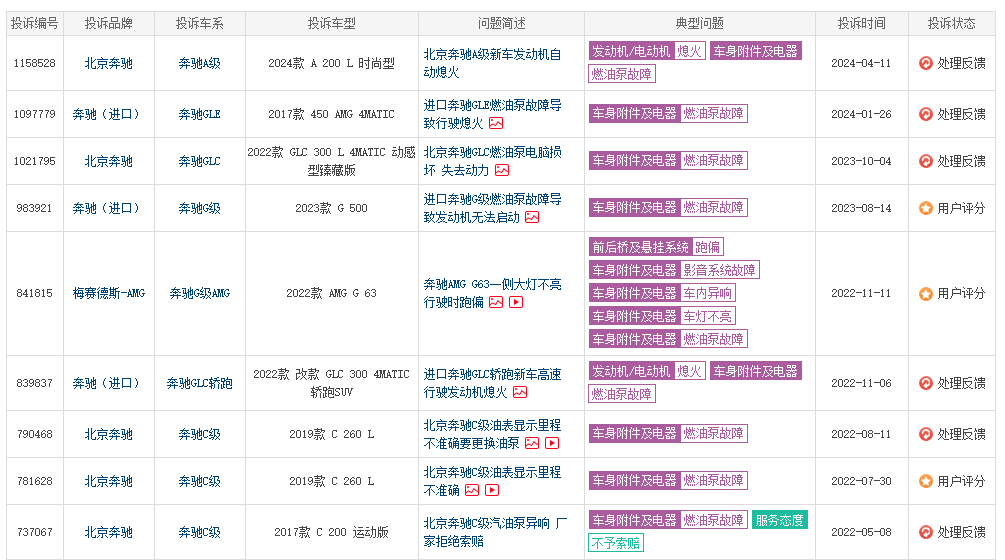Play video icon in complaint 790468 row

click(x=552, y=443)
